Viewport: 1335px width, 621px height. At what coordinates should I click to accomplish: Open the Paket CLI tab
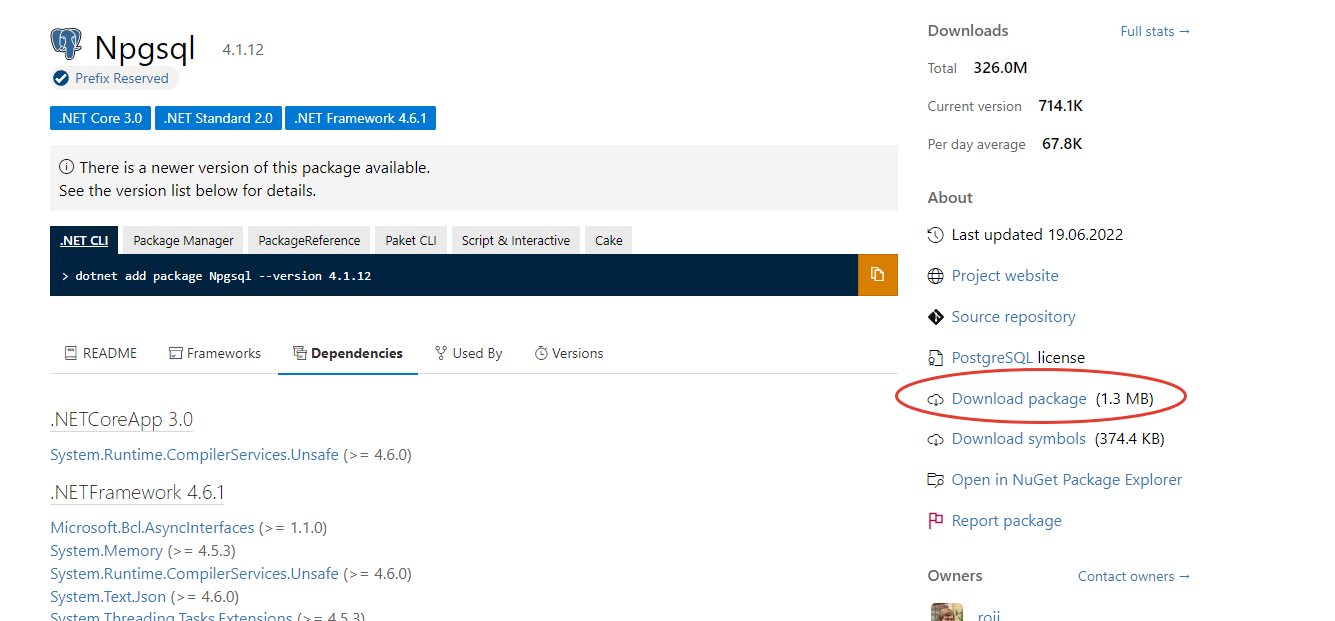[411, 240]
